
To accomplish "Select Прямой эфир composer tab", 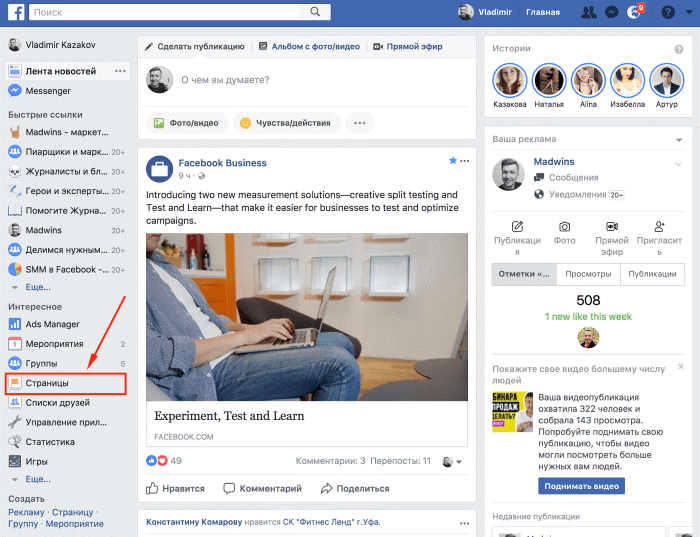I will pos(408,46).
